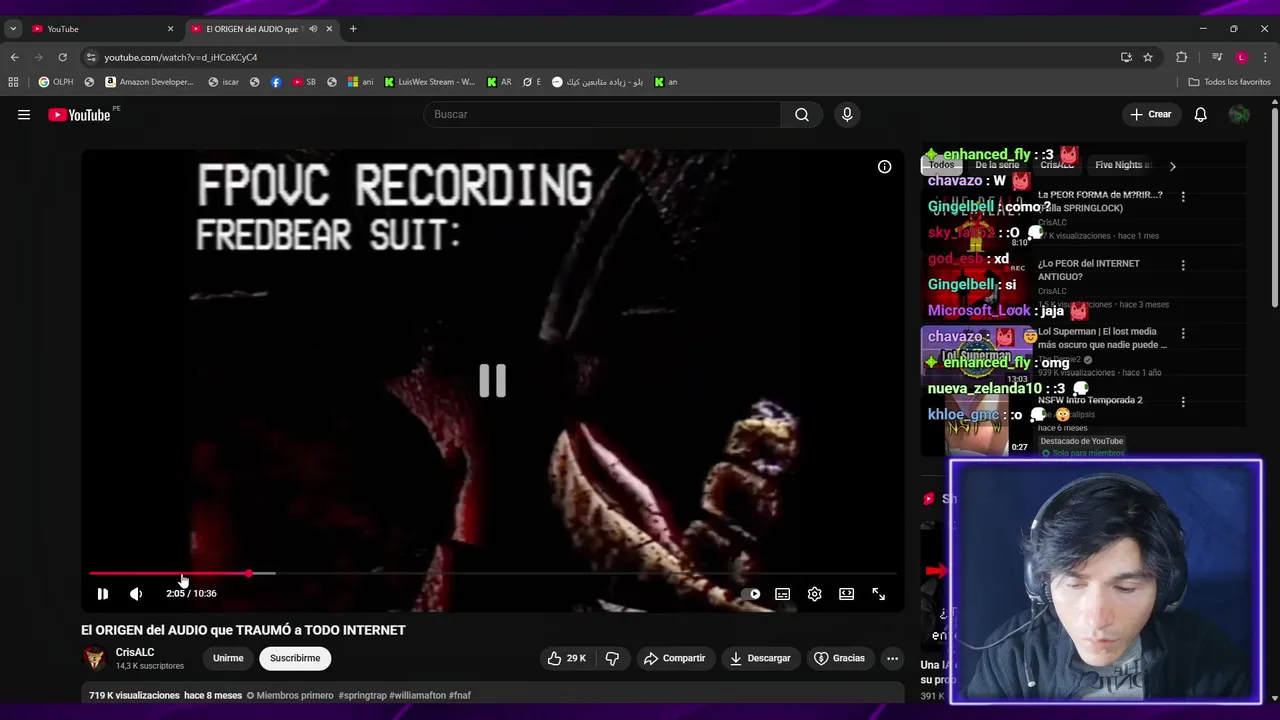
Task: Open the Todos los favoritos folder
Action: 1229,82
